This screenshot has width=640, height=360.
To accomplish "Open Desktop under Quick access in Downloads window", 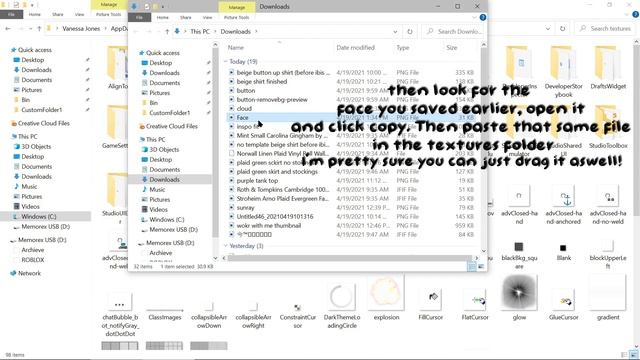I will (161, 63).
